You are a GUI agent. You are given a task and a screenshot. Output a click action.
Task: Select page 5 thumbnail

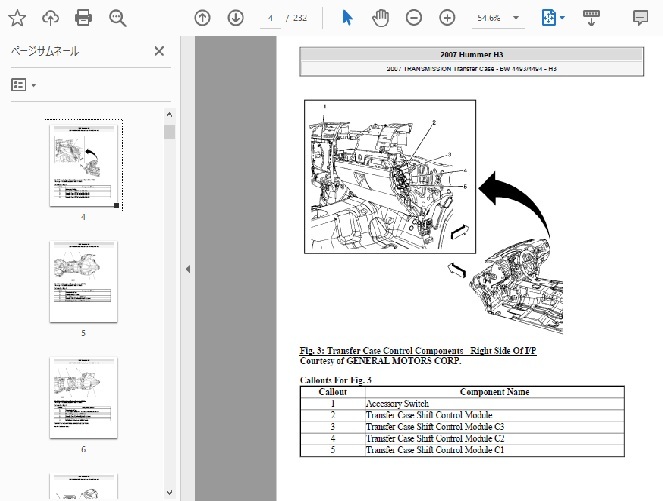83,282
